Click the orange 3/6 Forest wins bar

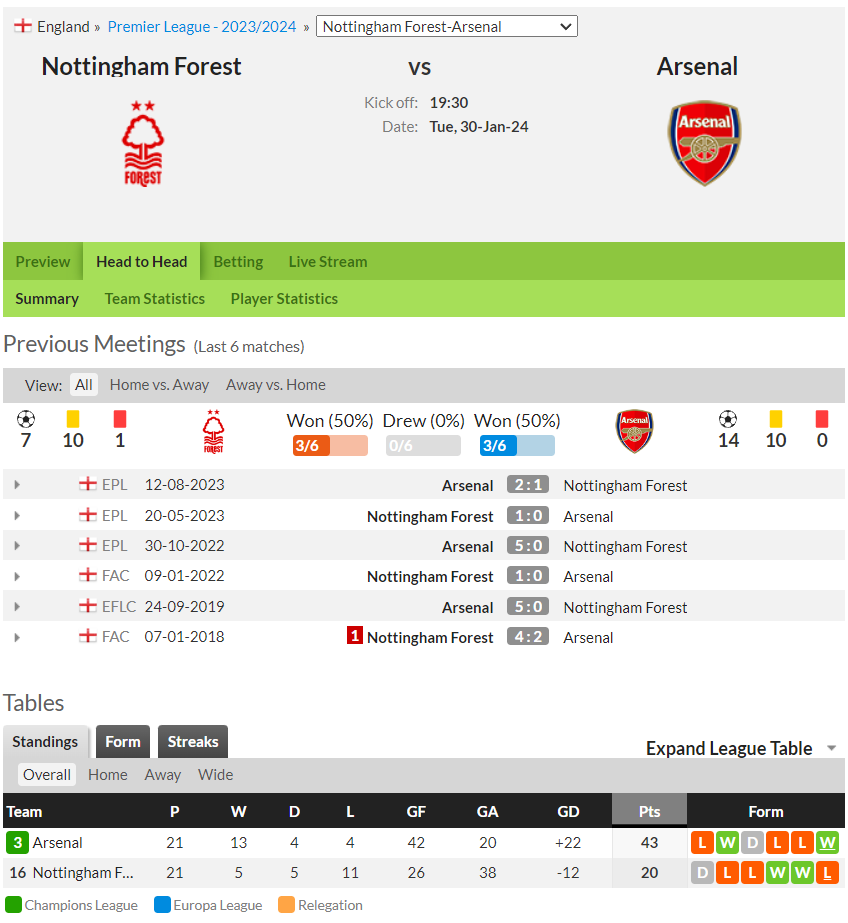pyautogui.click(x=330, y=446)
